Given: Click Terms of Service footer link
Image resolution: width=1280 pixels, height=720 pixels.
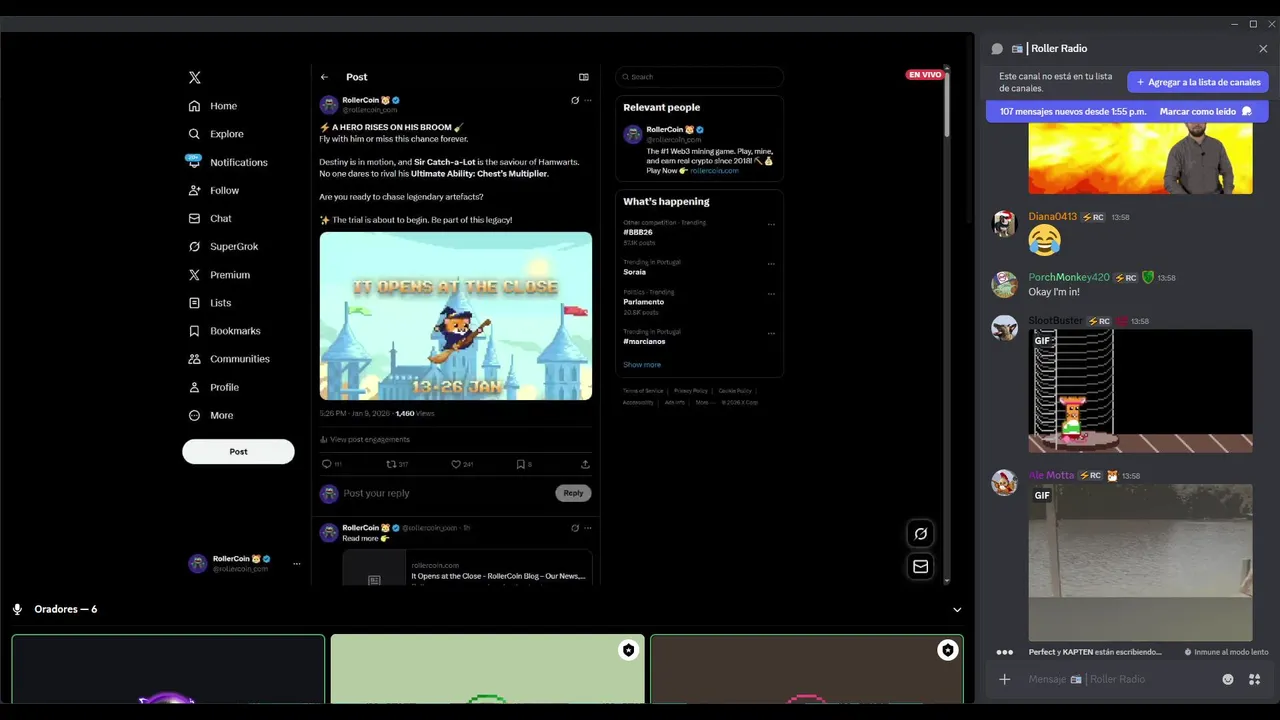Looking at the screenshot, I should point(643,391).
